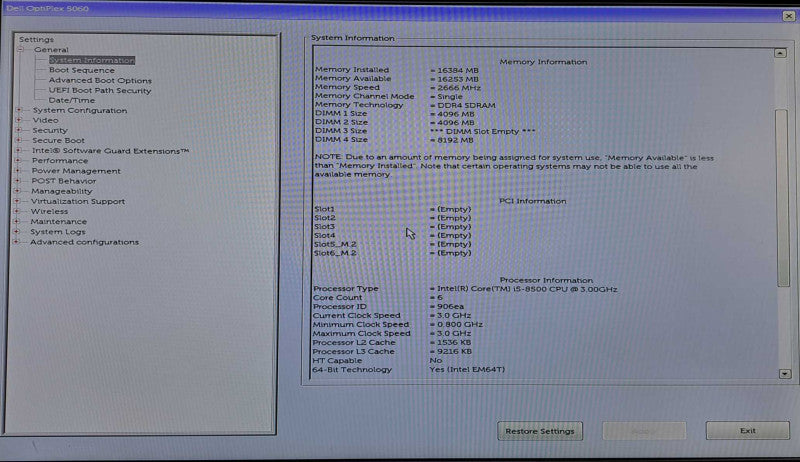
Task: Expand the Video settings node
Action: point(19,120)
